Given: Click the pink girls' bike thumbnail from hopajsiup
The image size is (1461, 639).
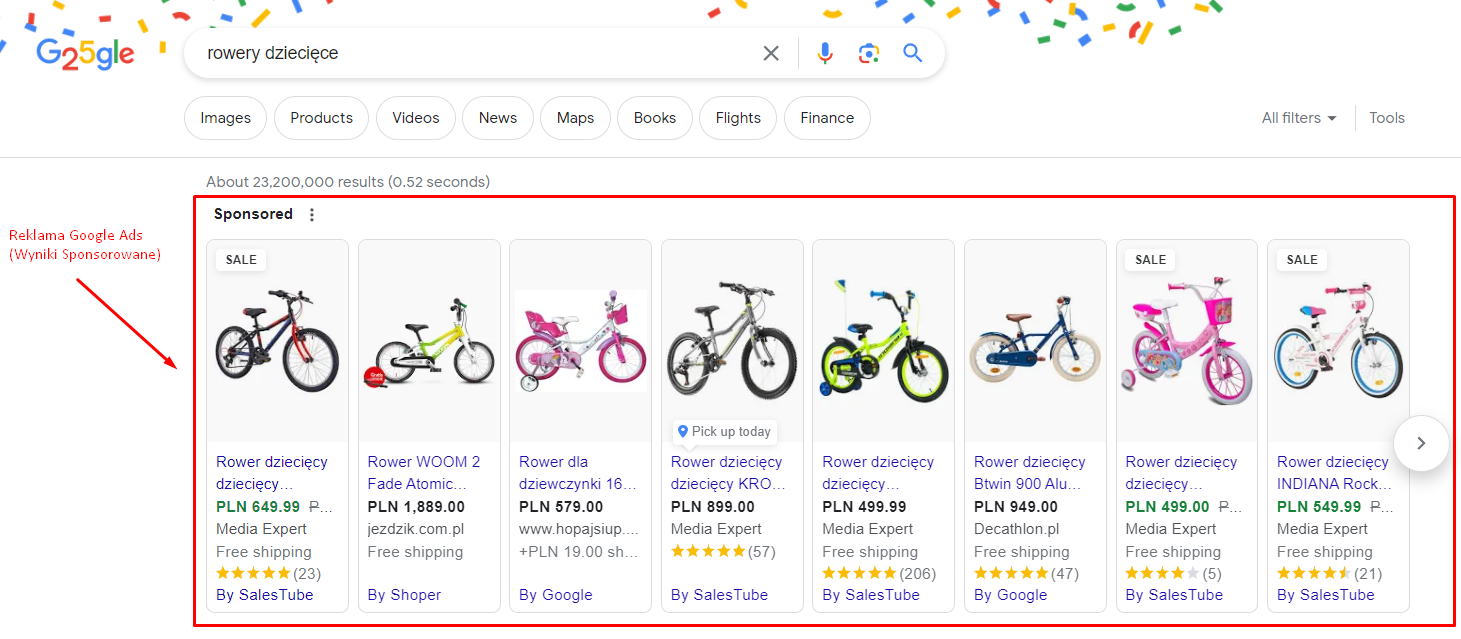Looking at the screenshot, I should (580, 341).
